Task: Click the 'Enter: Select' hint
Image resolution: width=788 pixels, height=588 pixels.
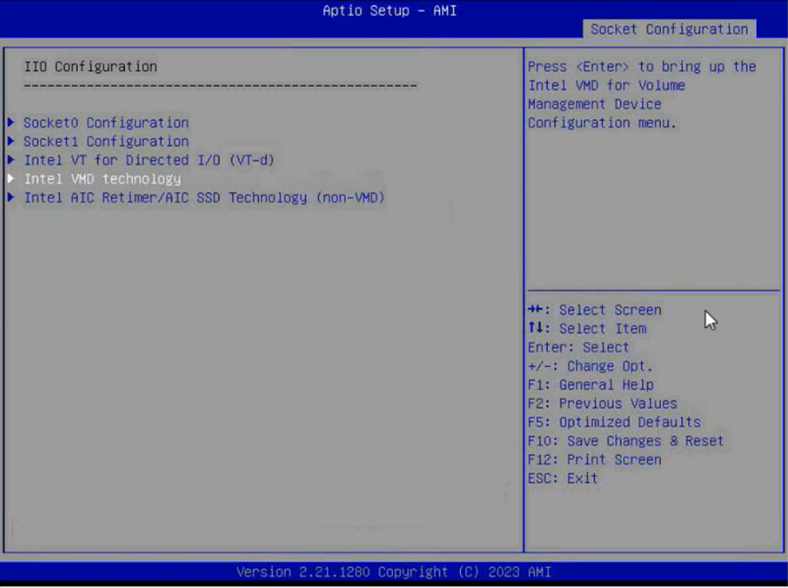Action: 578,347
